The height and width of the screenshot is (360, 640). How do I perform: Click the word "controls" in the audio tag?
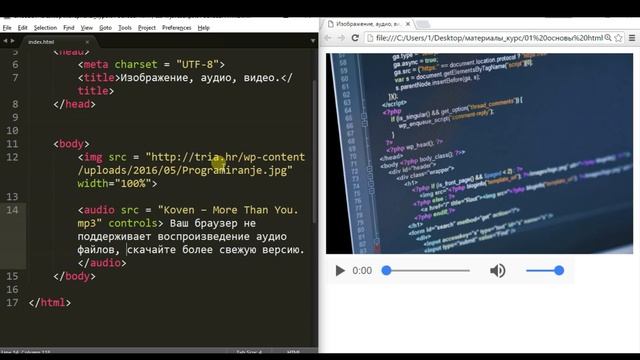point(133,223)
